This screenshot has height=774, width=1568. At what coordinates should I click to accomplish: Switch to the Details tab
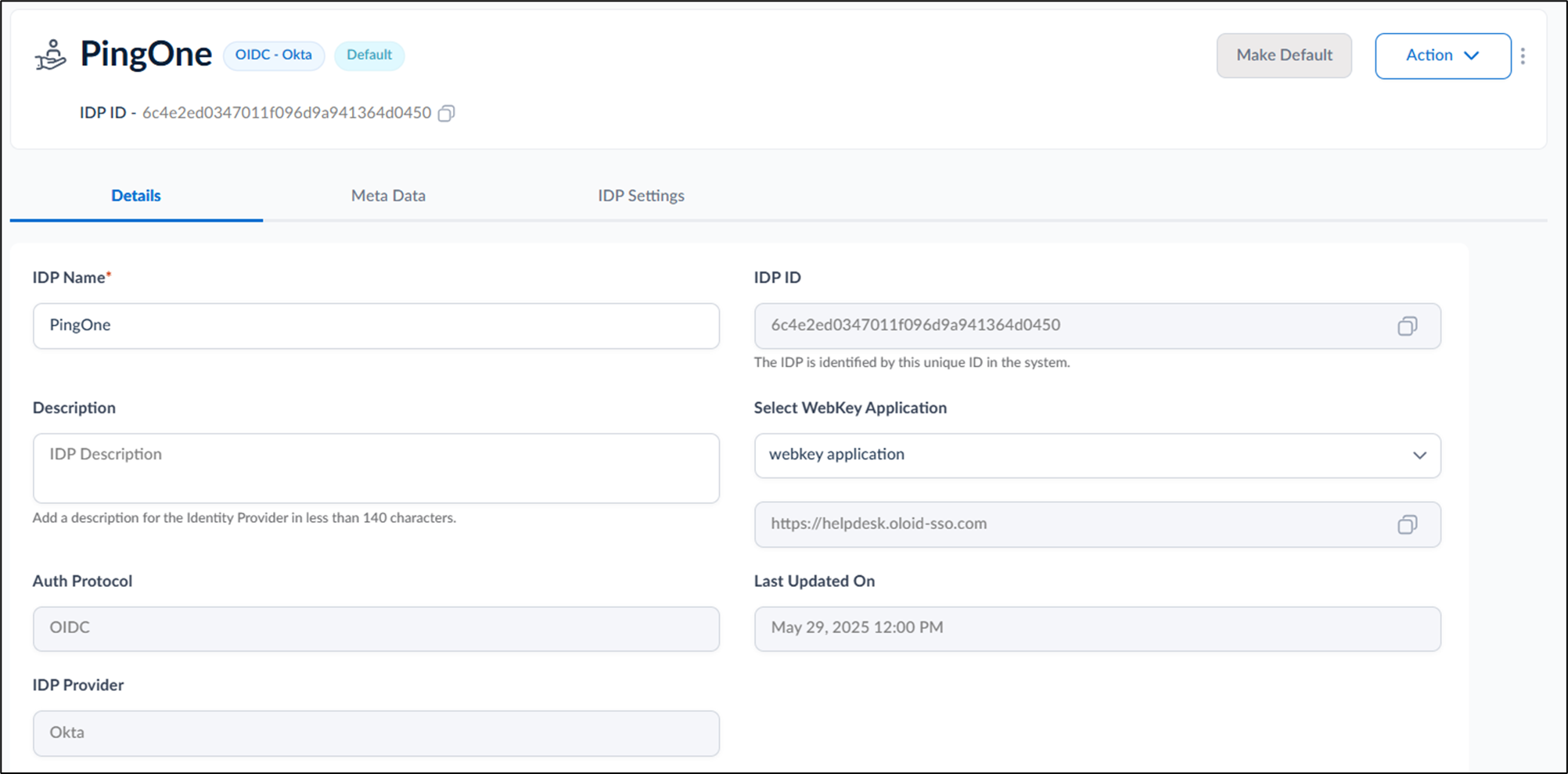[x=136, y=196]
